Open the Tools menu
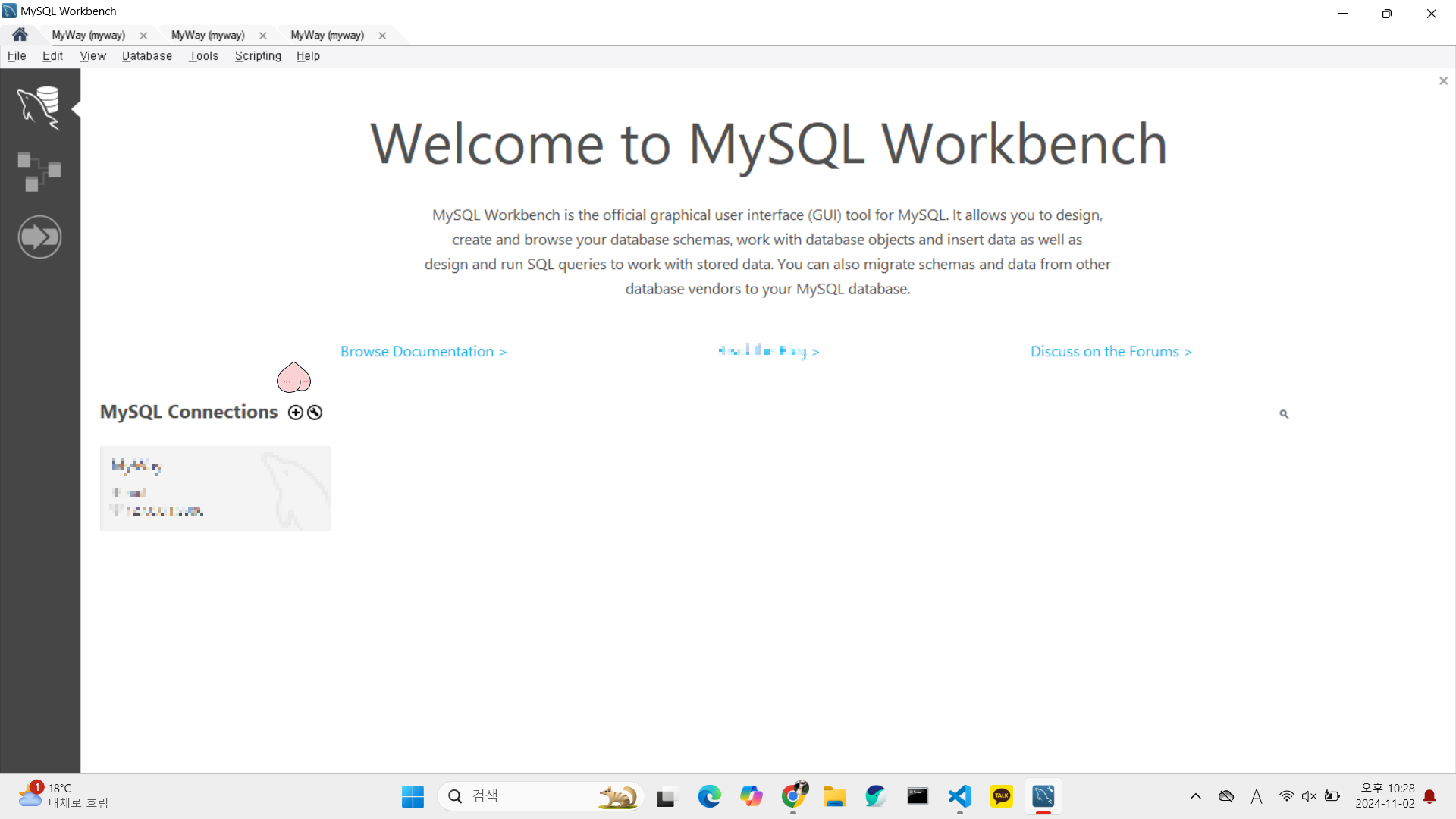This screenshot has width=1456, height=819. pyautogui.click(x=204, y=56)
